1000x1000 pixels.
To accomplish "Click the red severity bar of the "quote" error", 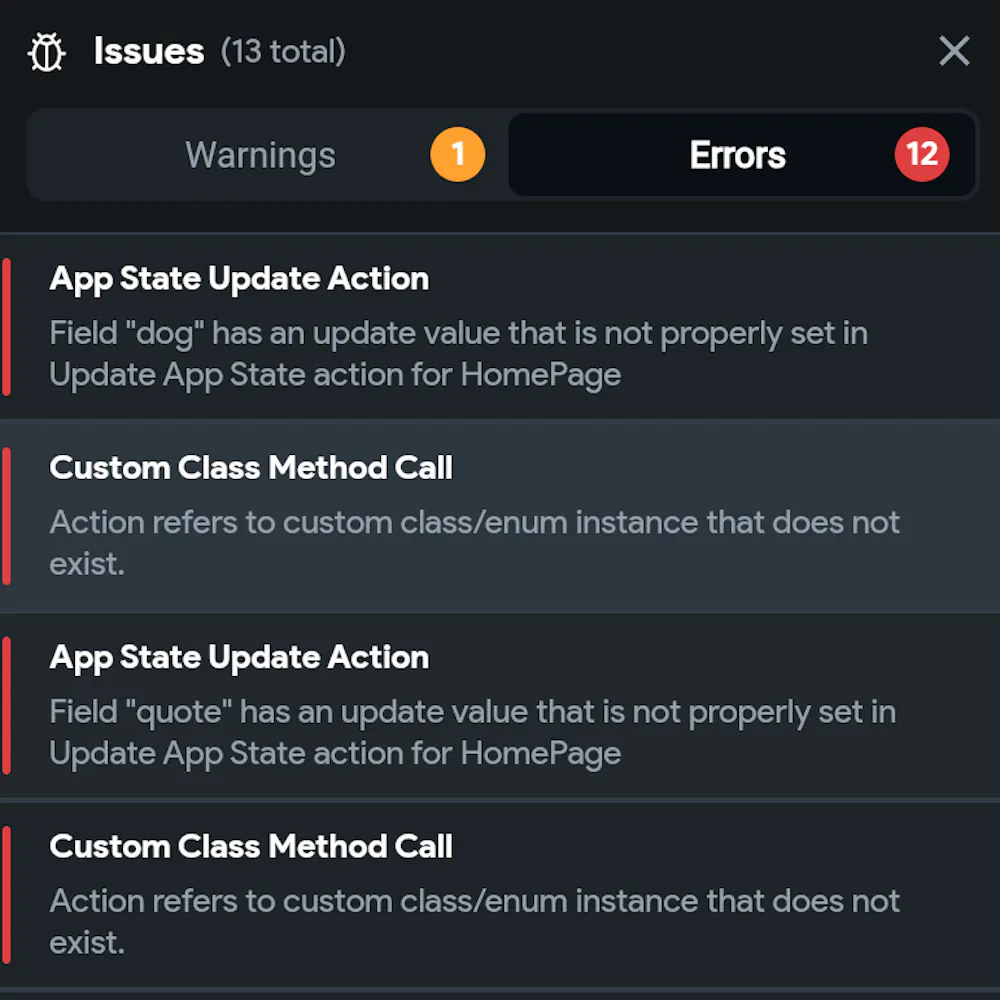I will tap(6, 705).
